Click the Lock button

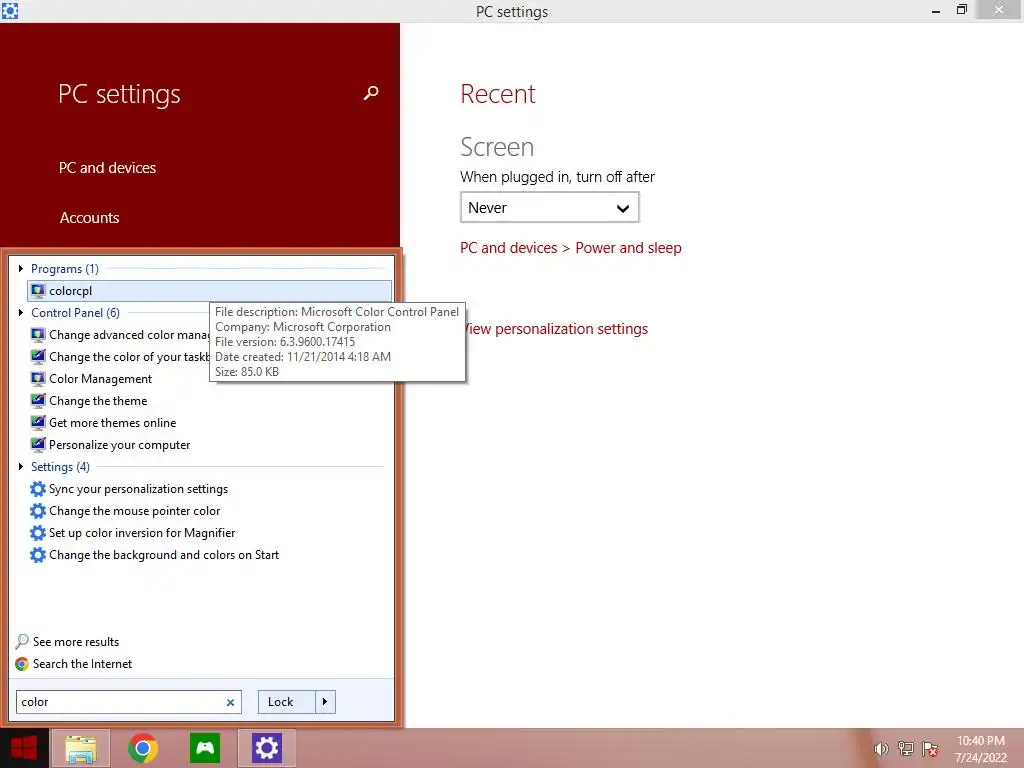(x=287, y=702)
